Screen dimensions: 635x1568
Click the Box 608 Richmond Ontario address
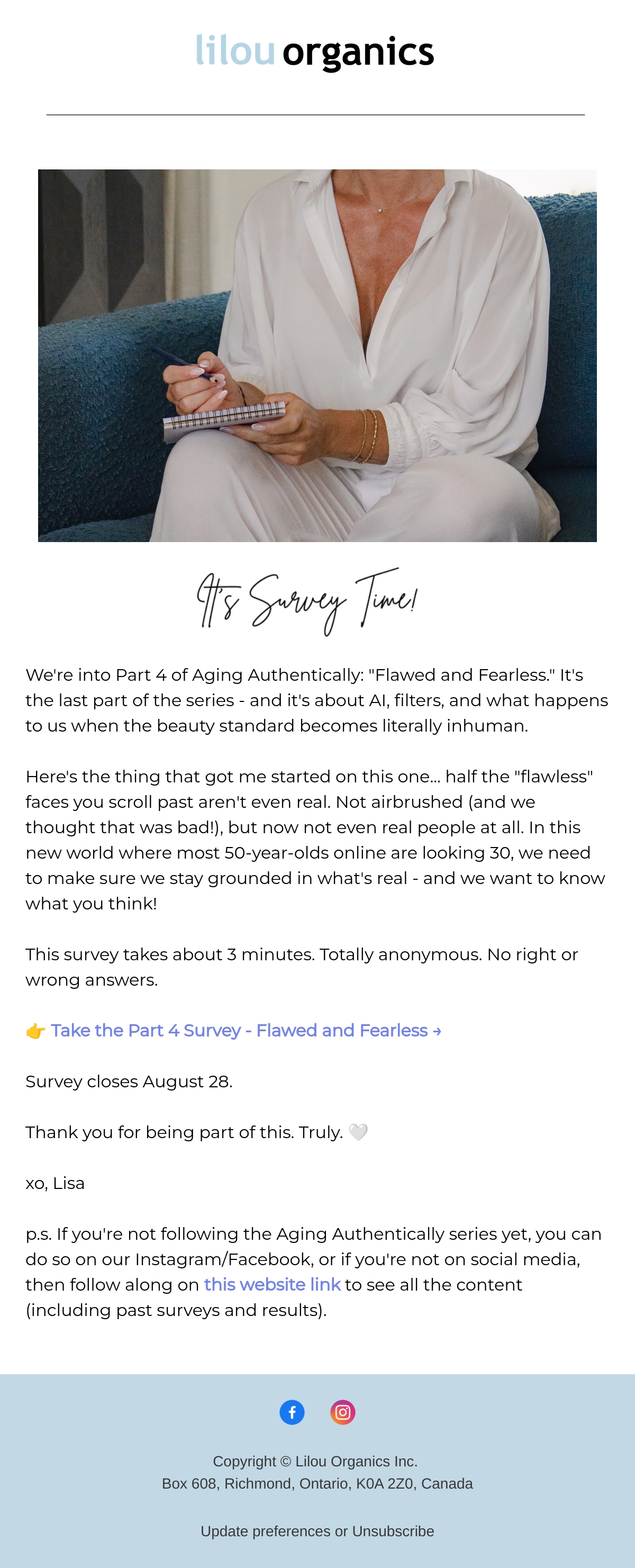tap(317, 1483)
